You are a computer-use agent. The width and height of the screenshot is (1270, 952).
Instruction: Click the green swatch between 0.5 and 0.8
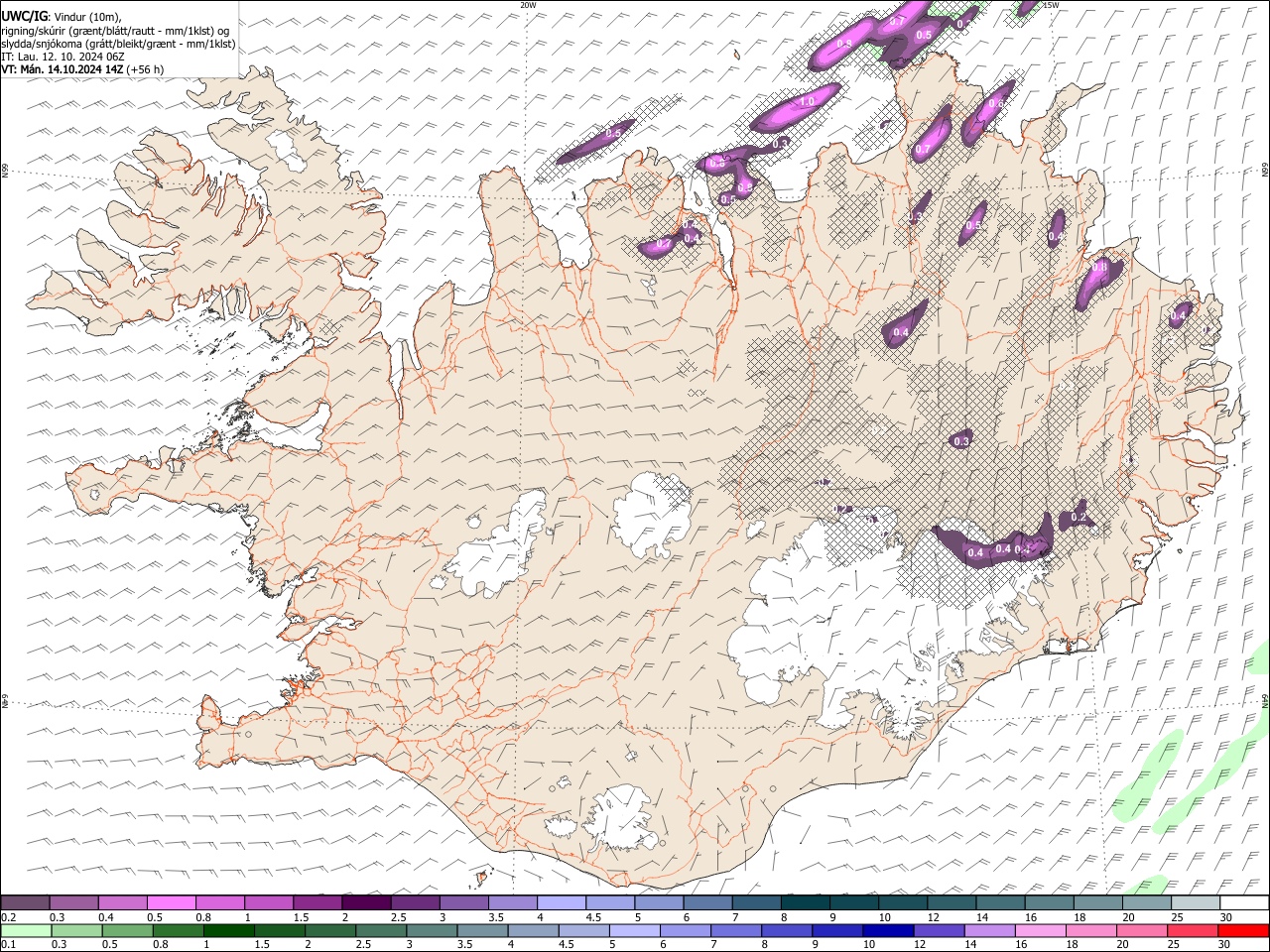click(x=127, y=930)
